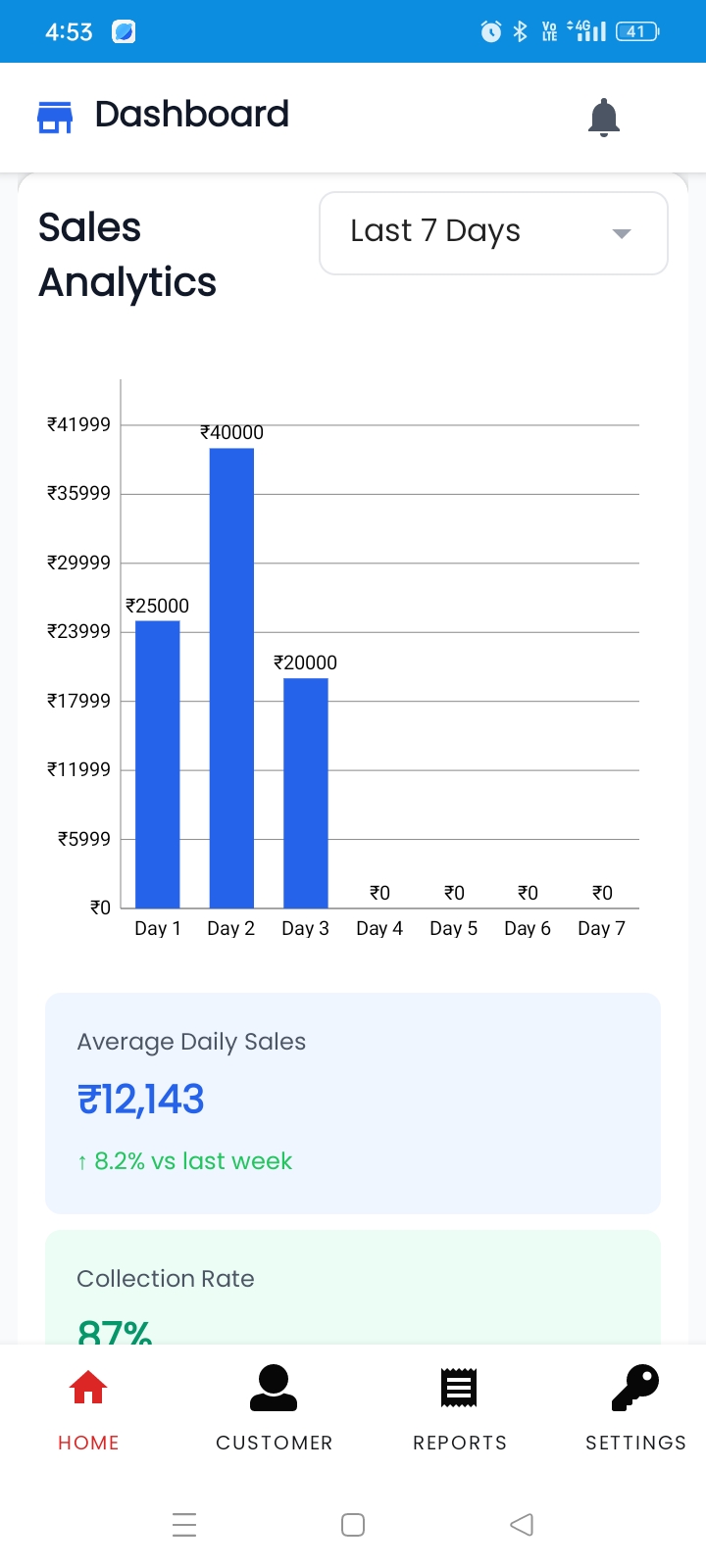
Task: Open the Reports receipt icon
Action: [x=459, y=1388]
